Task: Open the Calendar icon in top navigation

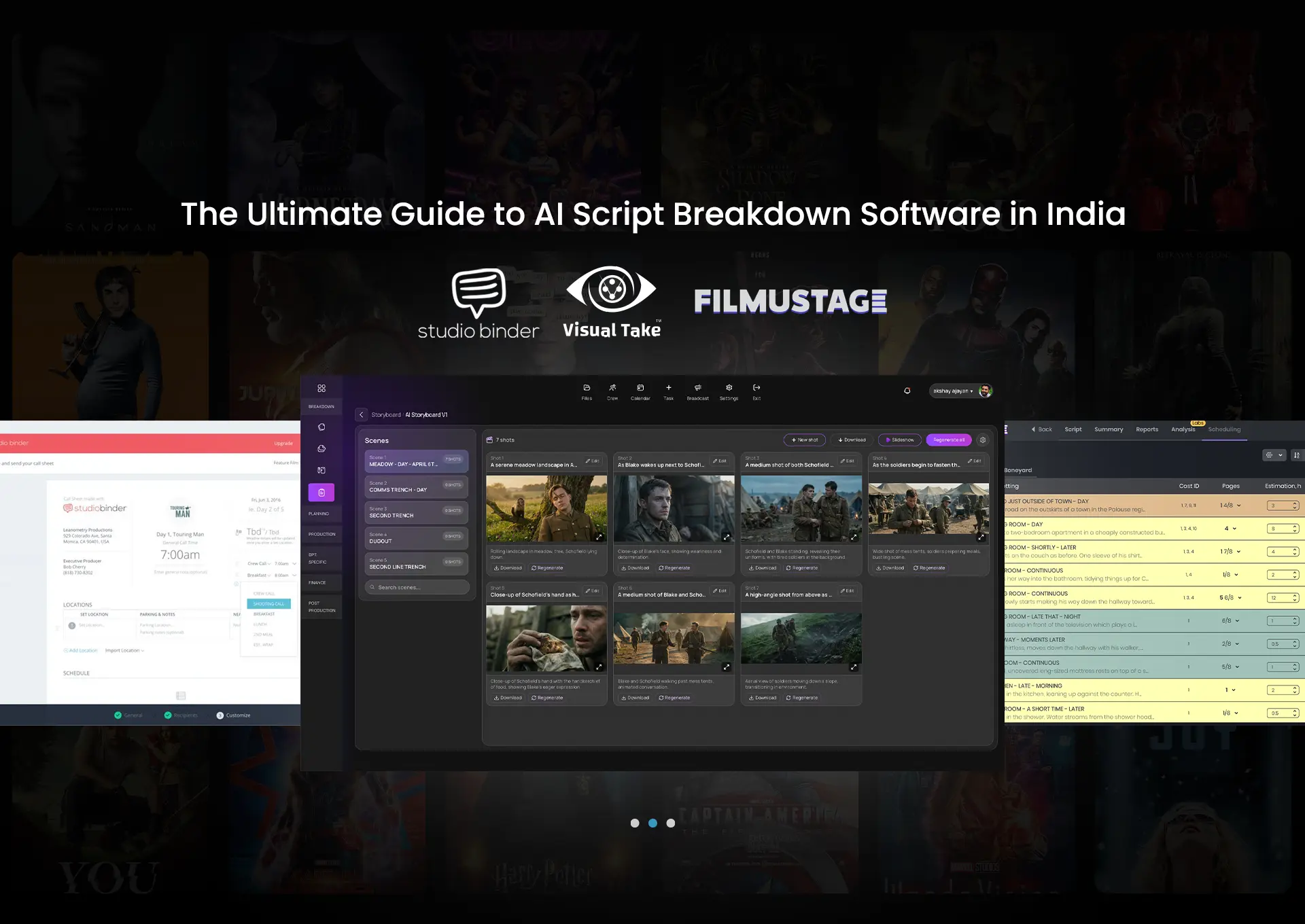Action: pos(640,388)
